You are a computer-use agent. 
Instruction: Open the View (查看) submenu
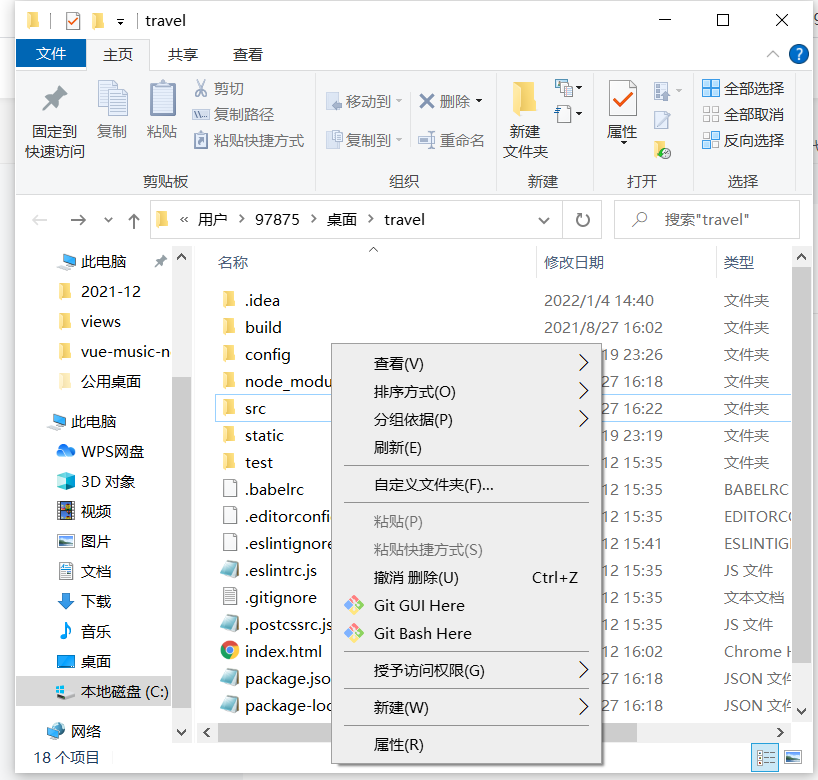(466, 363)
